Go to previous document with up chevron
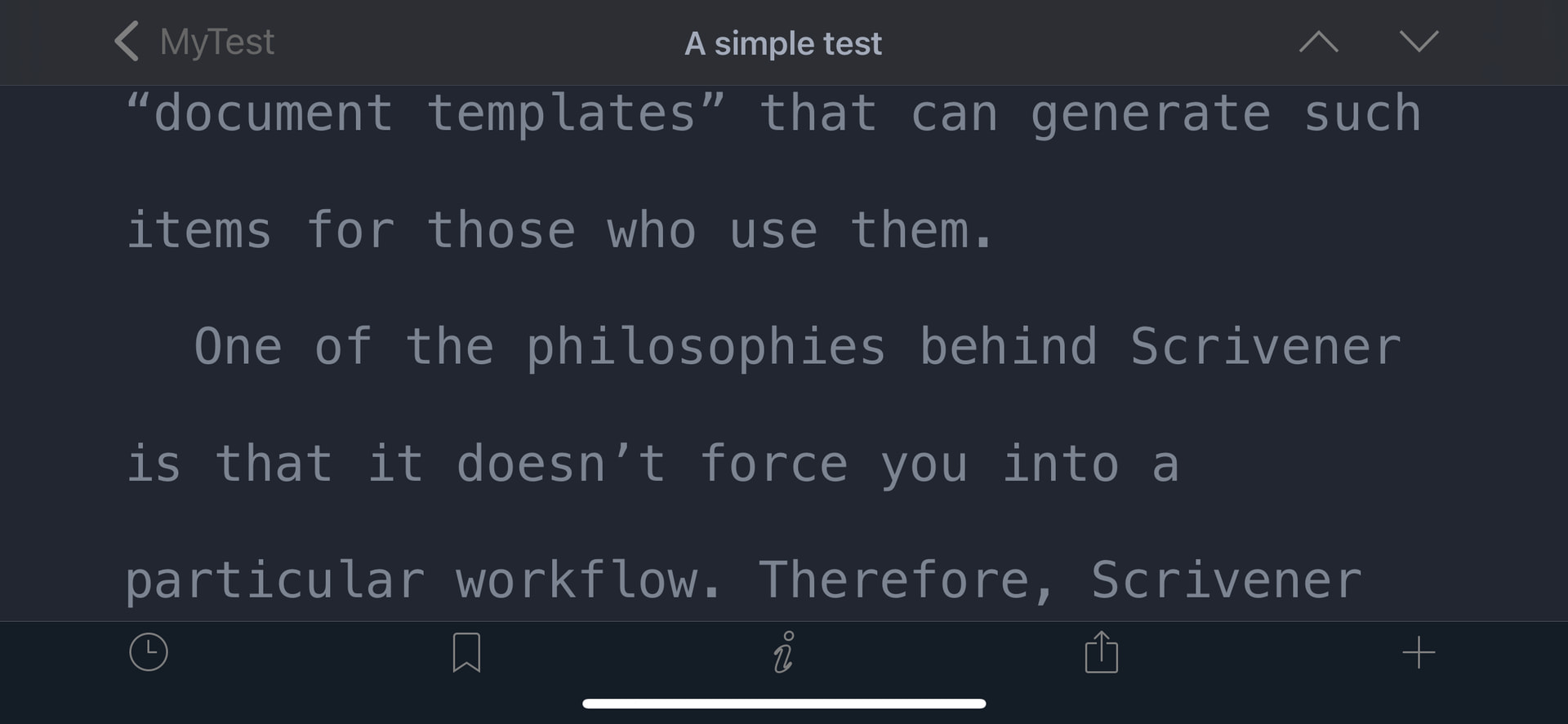The height and width of the screenshot is (724, 1568). [x=1318, y=42]
